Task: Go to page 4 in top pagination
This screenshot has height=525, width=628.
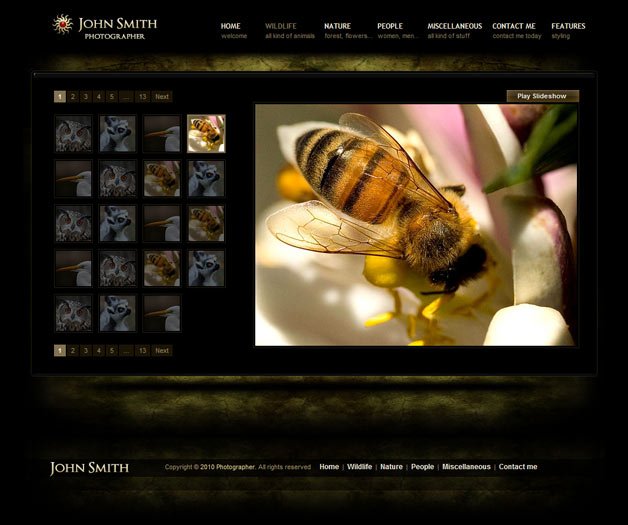Action: [99, 97]
